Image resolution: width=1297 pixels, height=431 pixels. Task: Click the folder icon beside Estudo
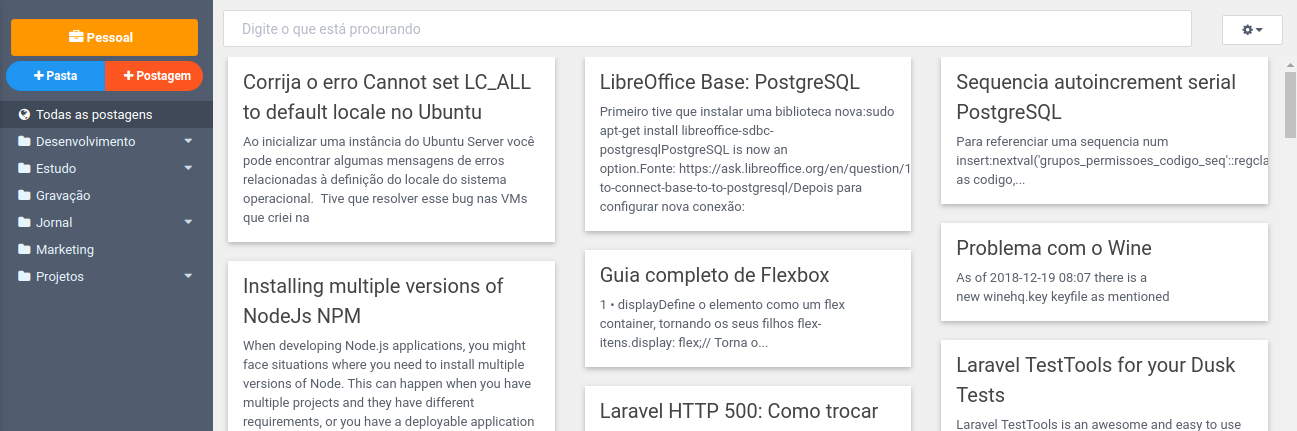(x=24, y=168)
